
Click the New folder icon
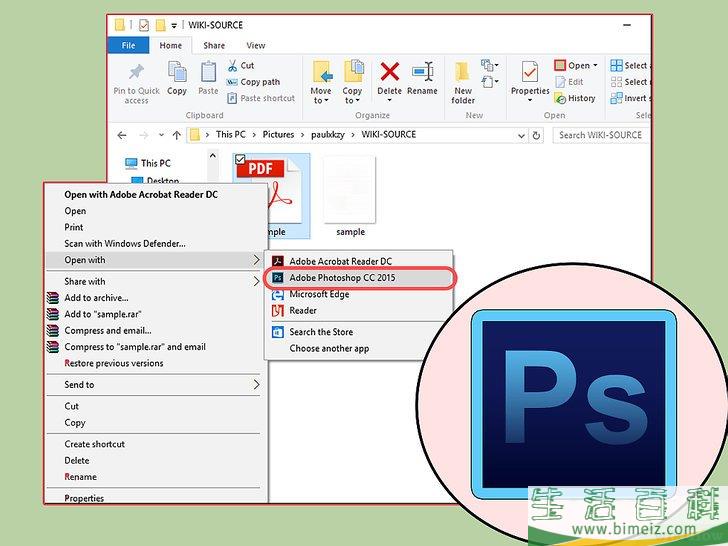click(x=462, y=72)
